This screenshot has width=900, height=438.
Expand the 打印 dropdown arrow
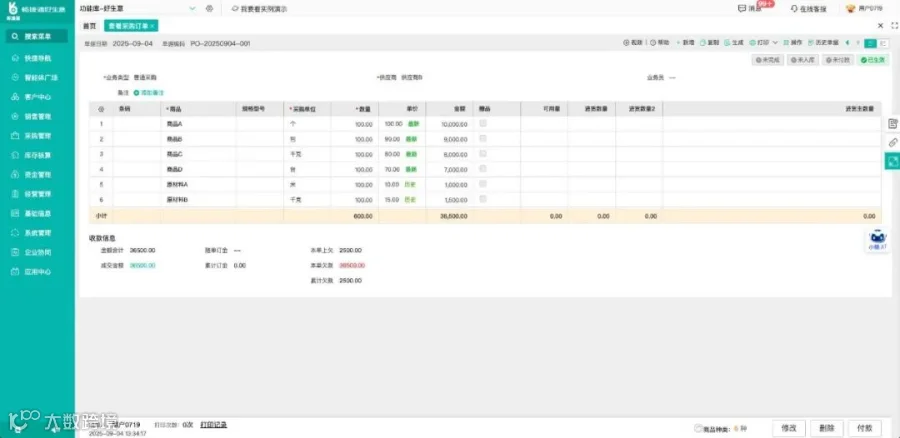775,43
